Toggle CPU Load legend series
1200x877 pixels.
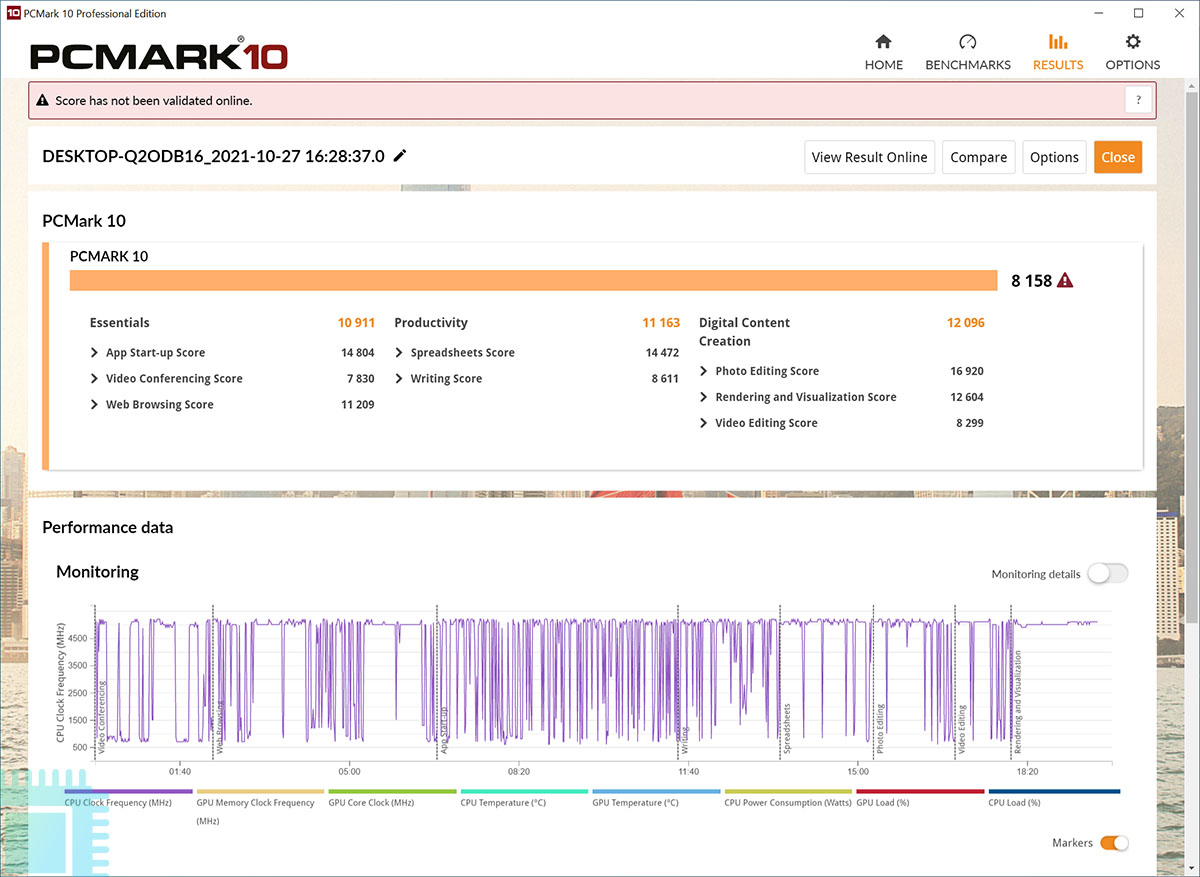tap(1053, 798)
